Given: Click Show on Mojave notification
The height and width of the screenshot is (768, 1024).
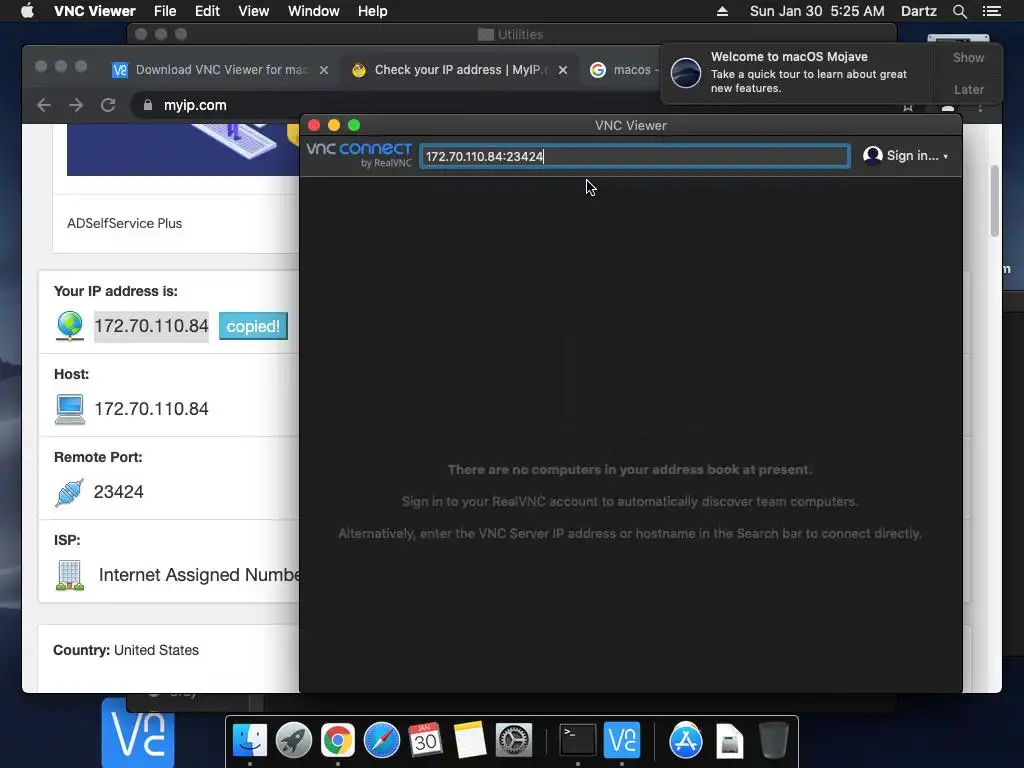Looking at the screenshot, I should tap(968, 57).
